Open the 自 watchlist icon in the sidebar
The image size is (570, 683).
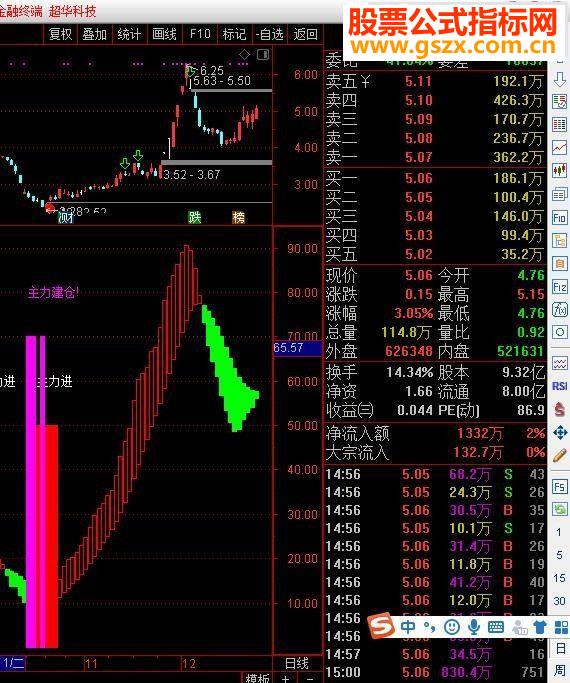point(560,264)
